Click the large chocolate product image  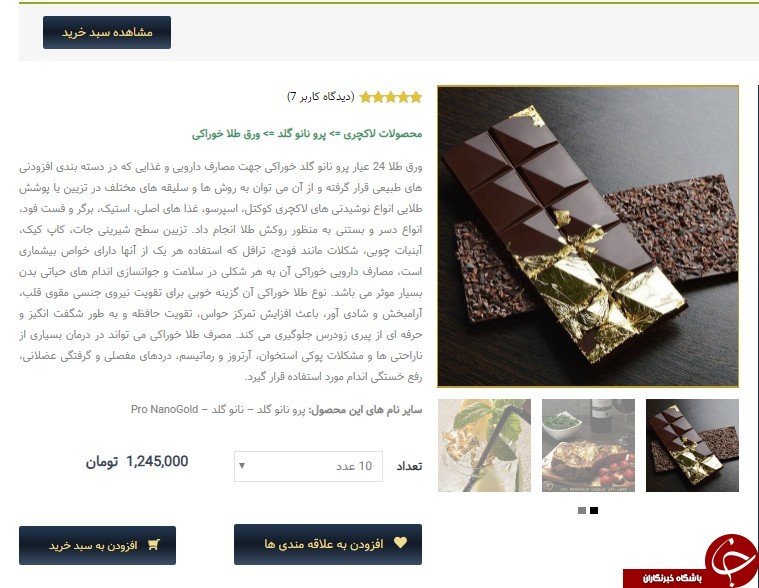coord(588,237)
